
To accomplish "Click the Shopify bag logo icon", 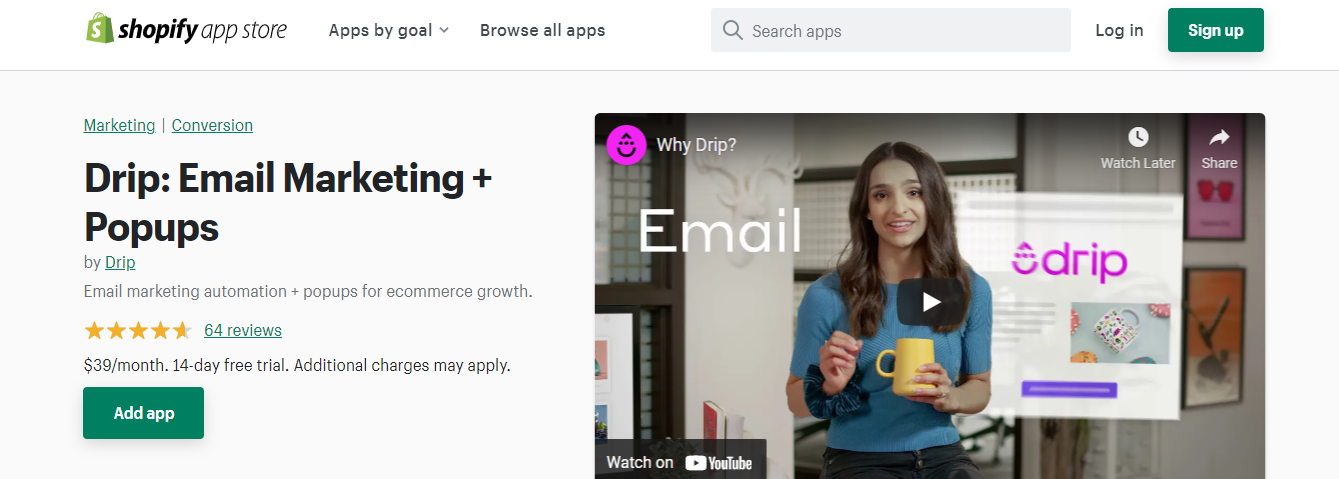I will tap(99, 29).
